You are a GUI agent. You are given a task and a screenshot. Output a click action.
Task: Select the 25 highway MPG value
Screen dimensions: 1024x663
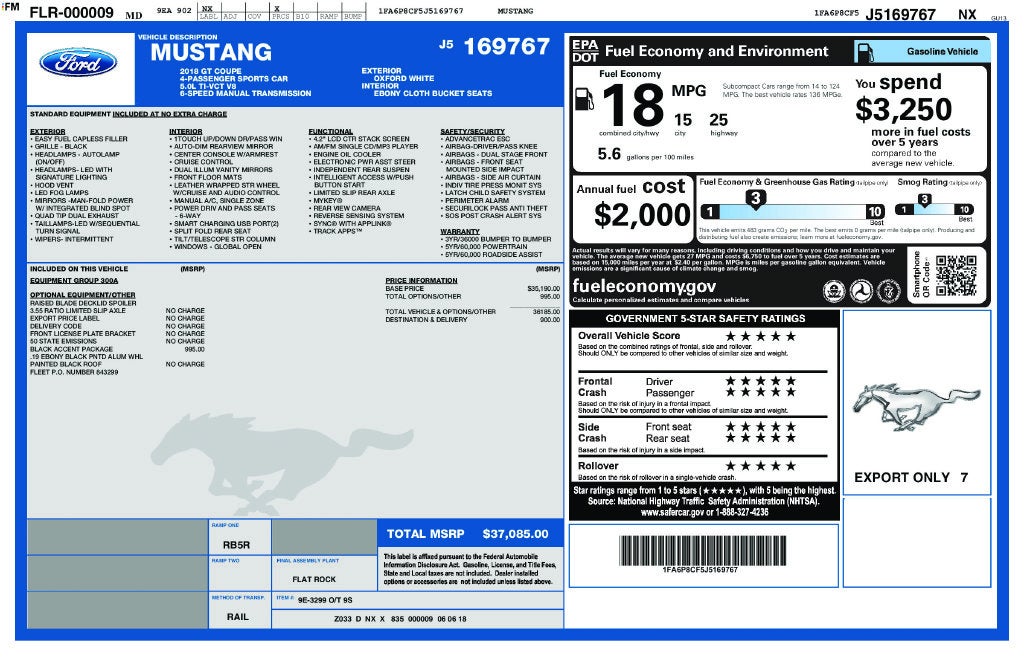718,120
